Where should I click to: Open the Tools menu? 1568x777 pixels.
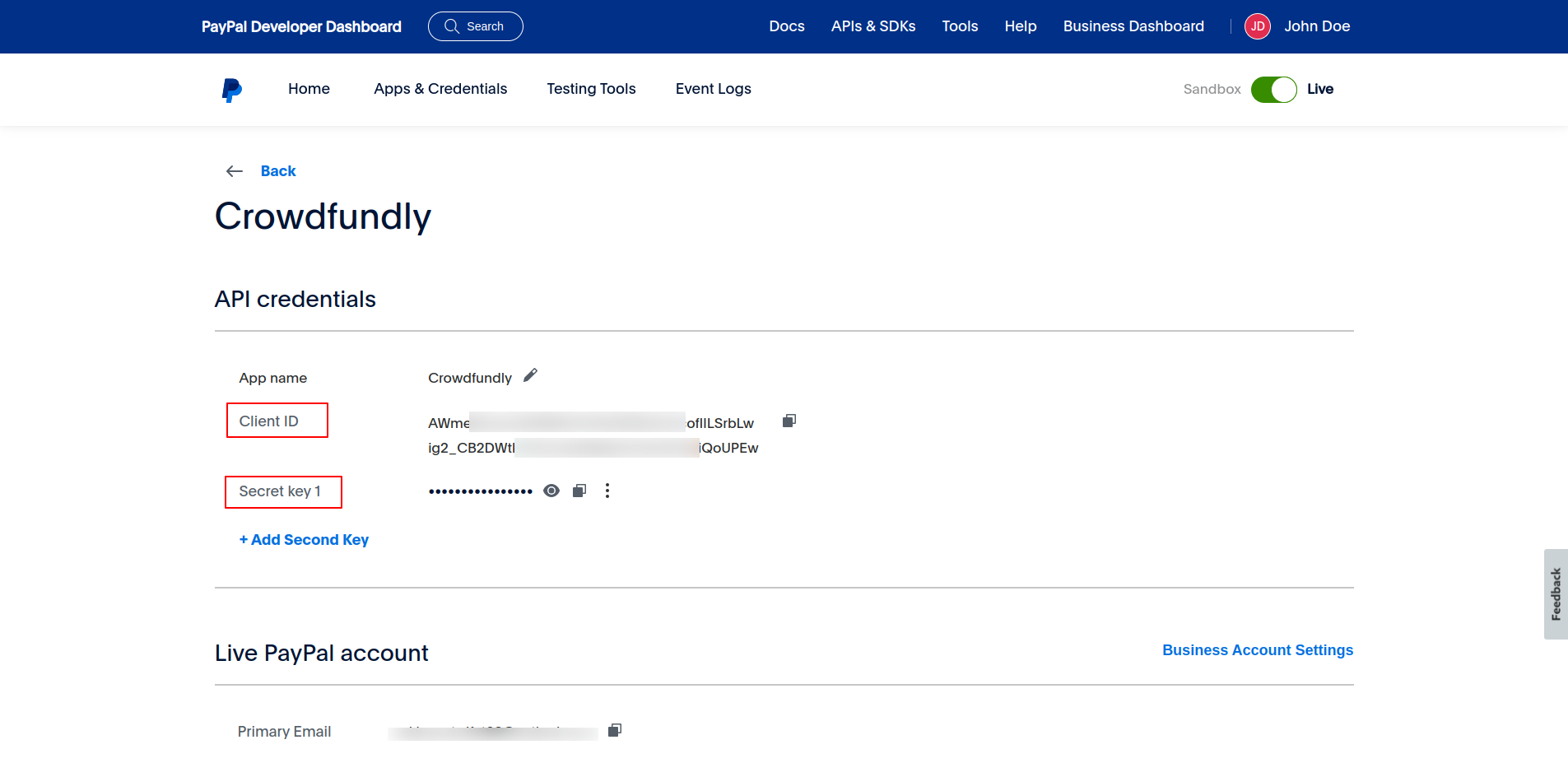point(960,26)
